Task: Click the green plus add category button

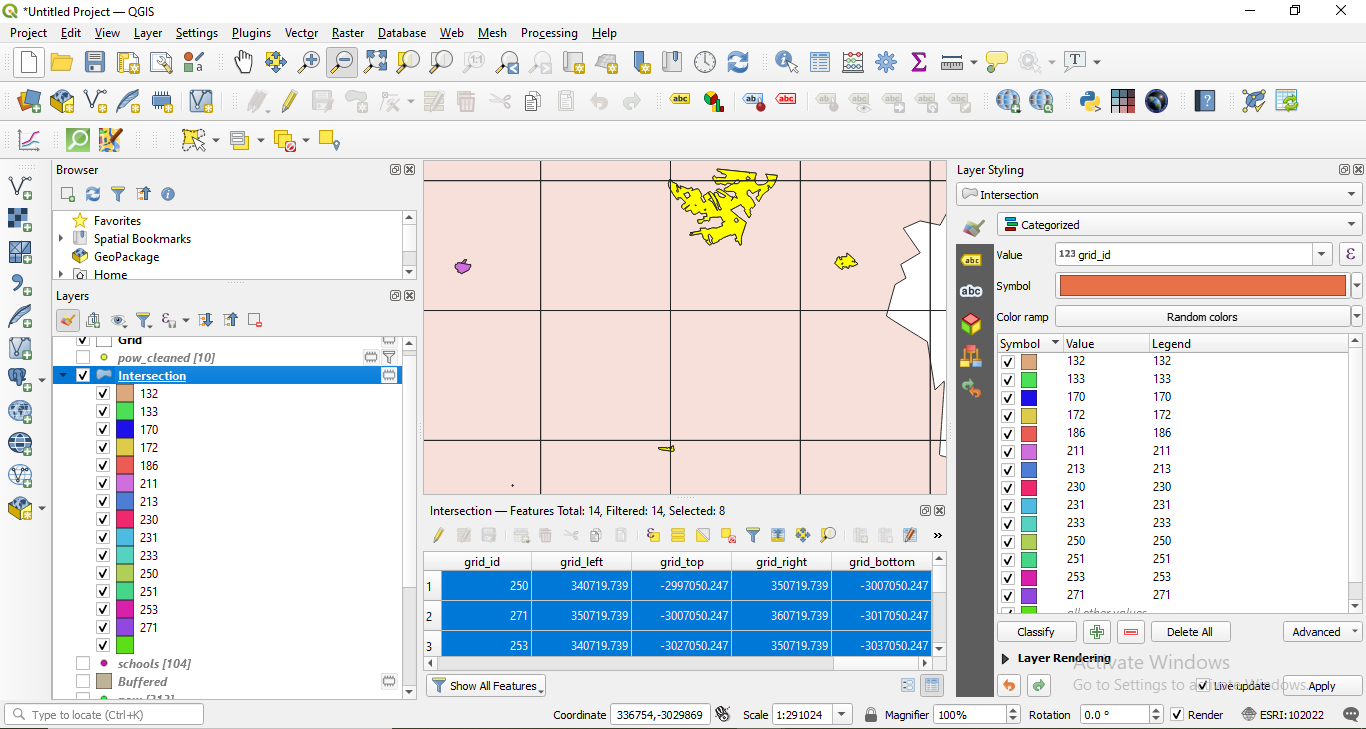Action: point(1097,632)
